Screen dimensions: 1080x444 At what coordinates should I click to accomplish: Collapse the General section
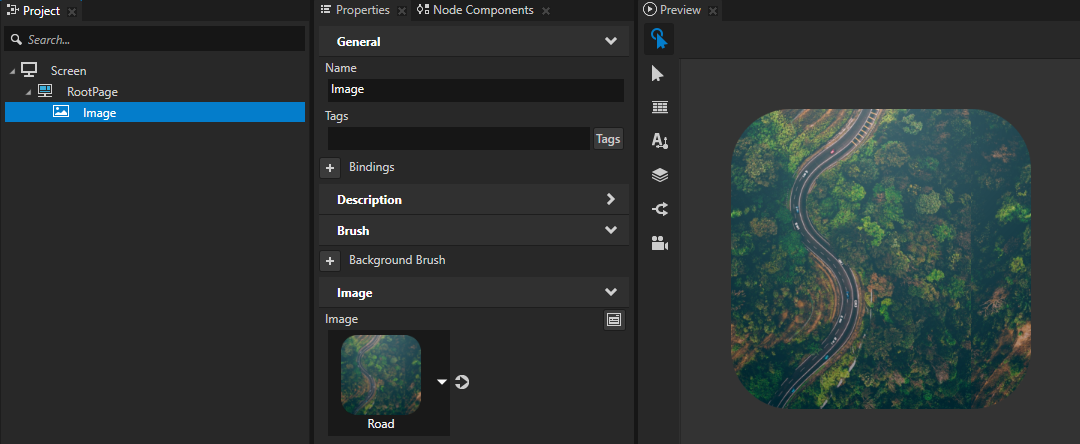click(x=610, y=42)
